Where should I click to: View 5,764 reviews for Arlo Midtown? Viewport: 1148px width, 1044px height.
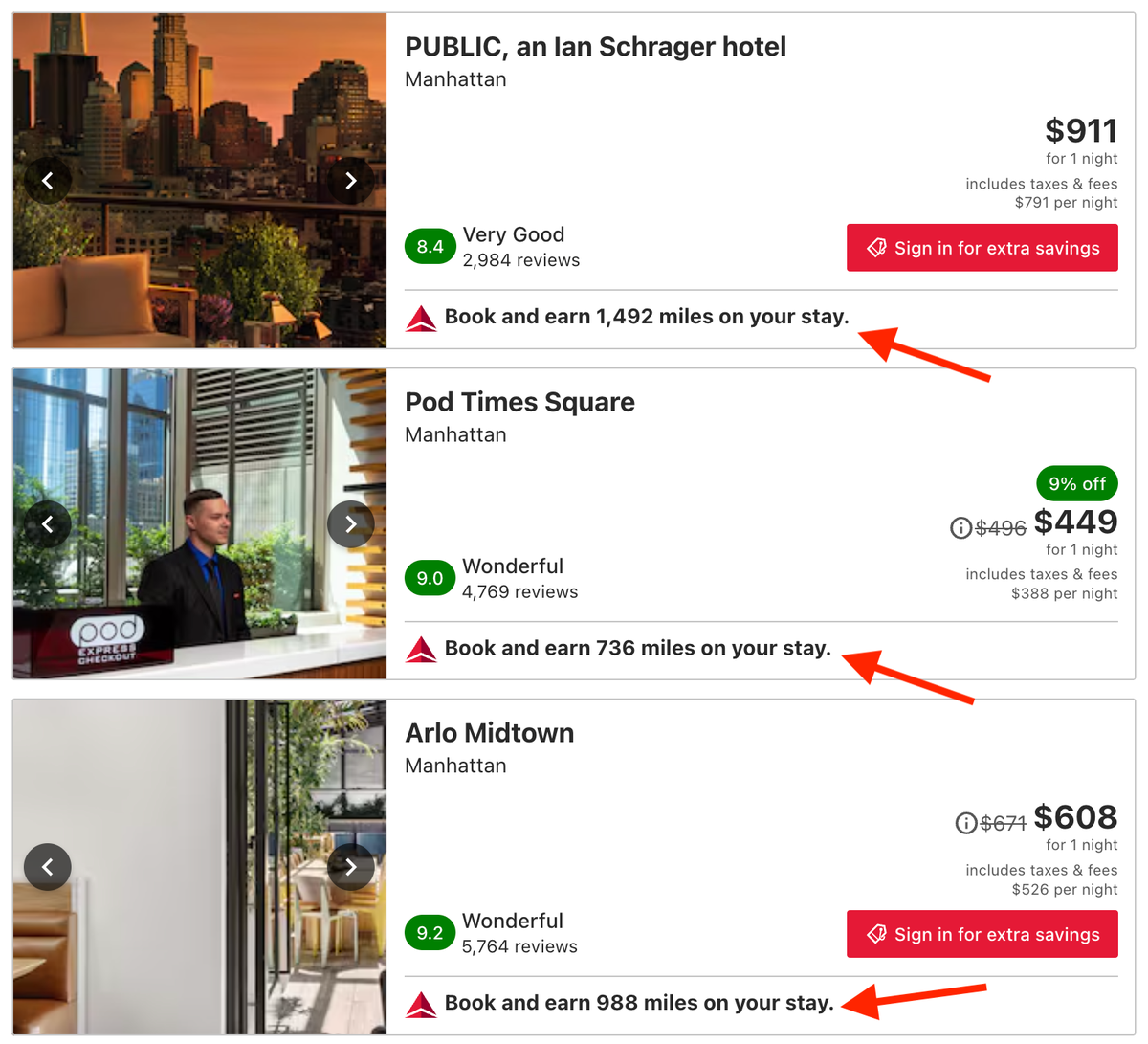(x=519, y=946)
